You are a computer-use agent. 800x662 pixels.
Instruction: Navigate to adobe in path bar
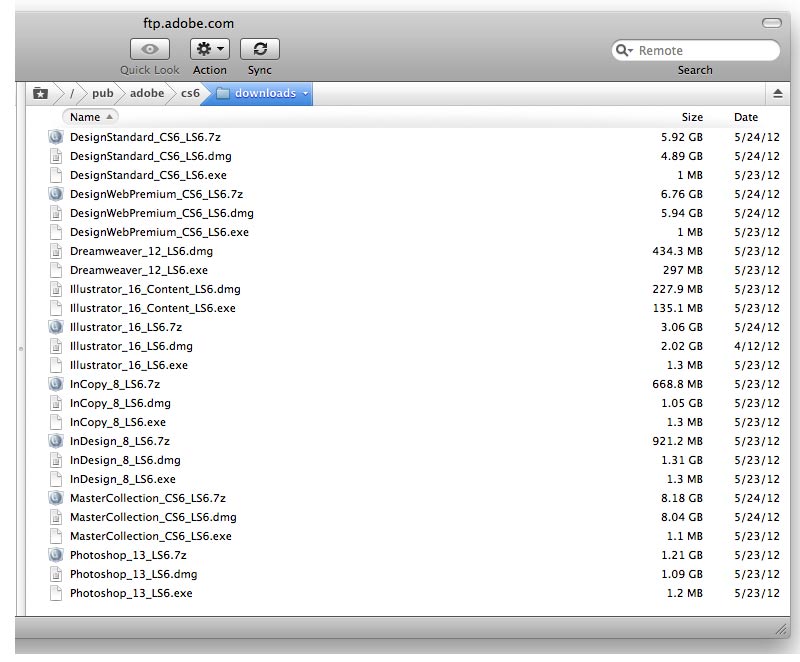pos(147,93)
